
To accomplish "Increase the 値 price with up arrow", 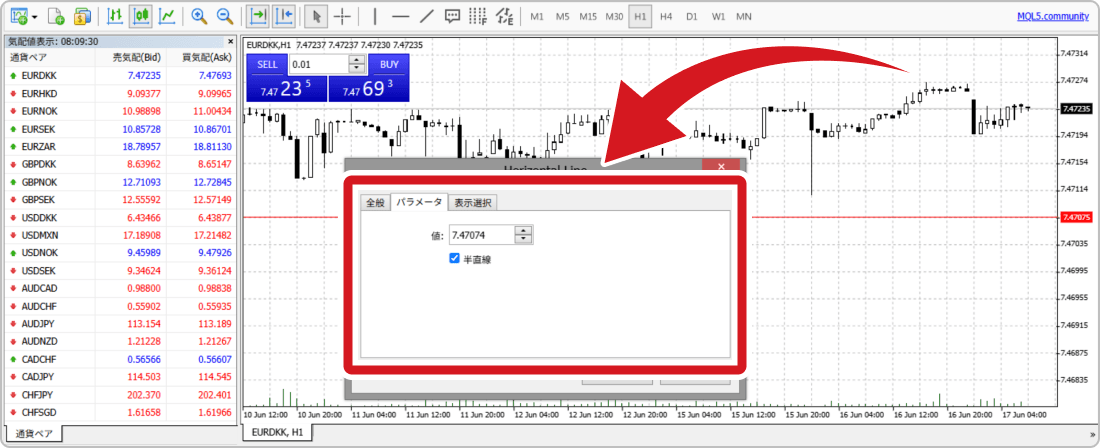I will [524, 231].
